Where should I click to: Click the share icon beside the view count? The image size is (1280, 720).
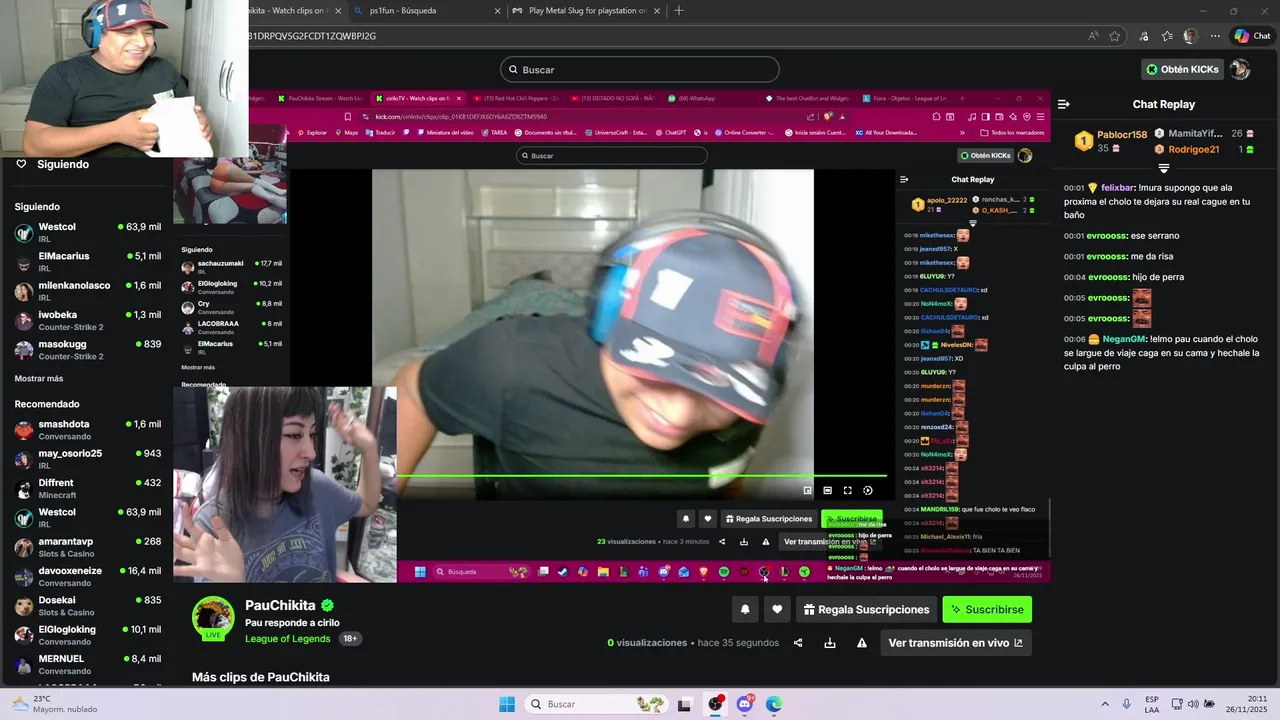point(798,643)
